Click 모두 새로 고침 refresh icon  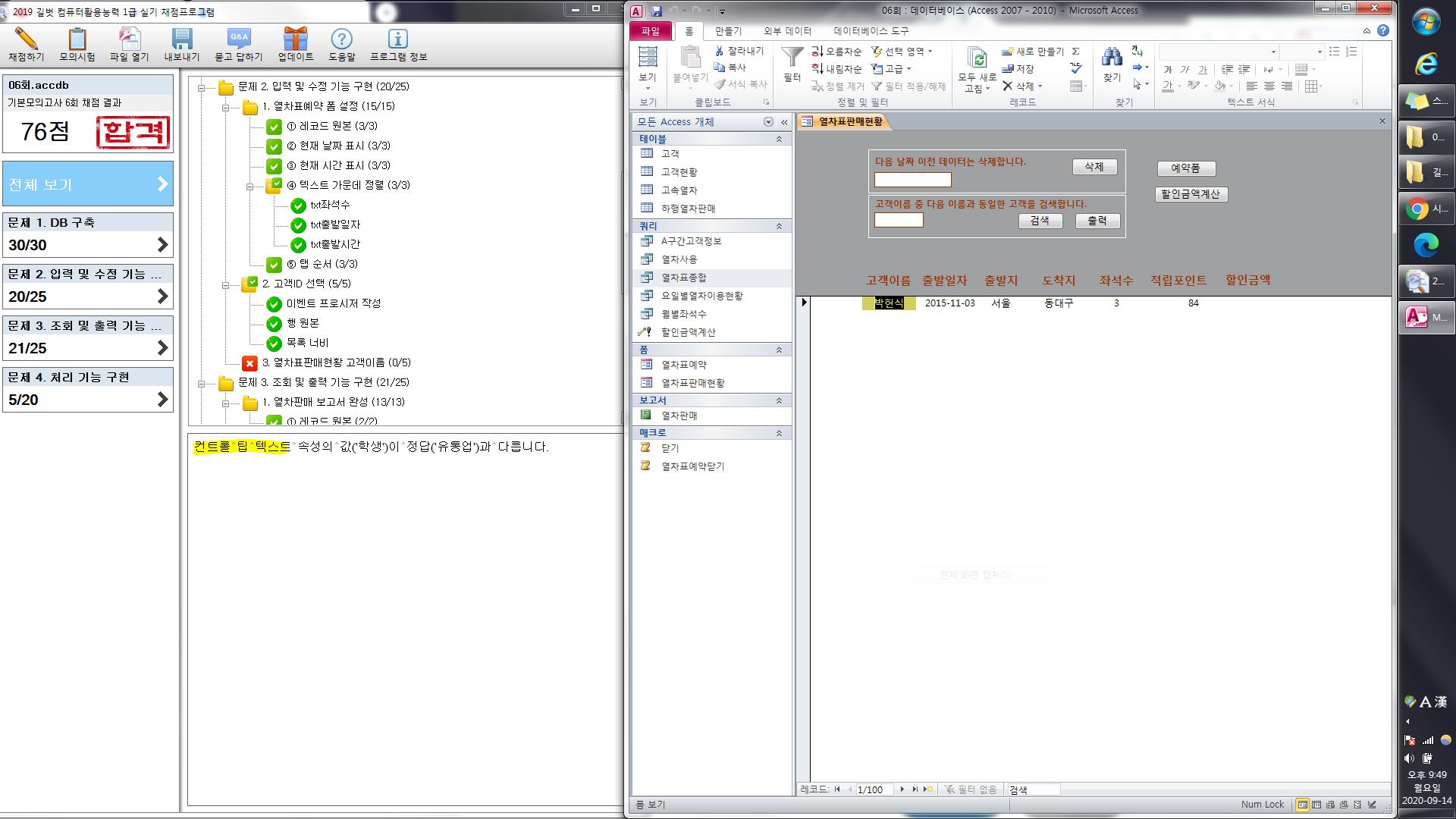977,59
